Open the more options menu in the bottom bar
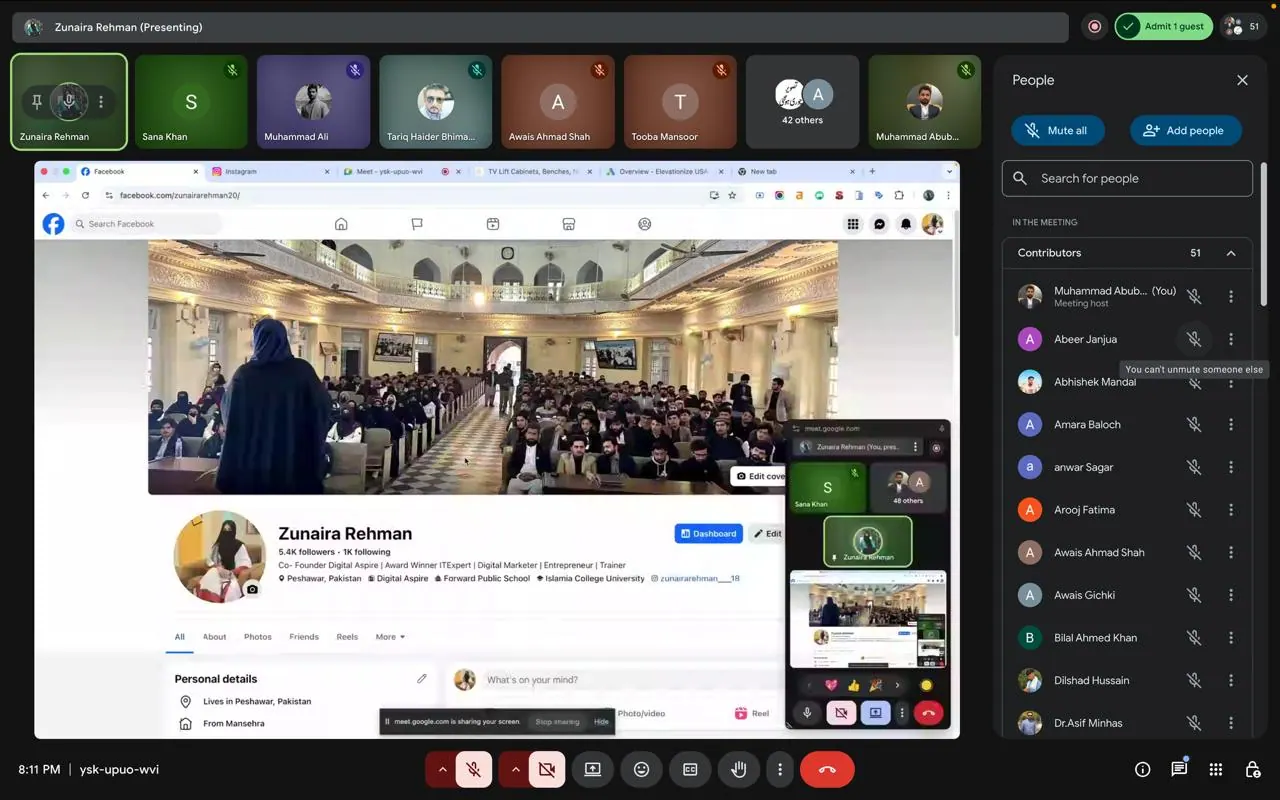 (780, 769)
